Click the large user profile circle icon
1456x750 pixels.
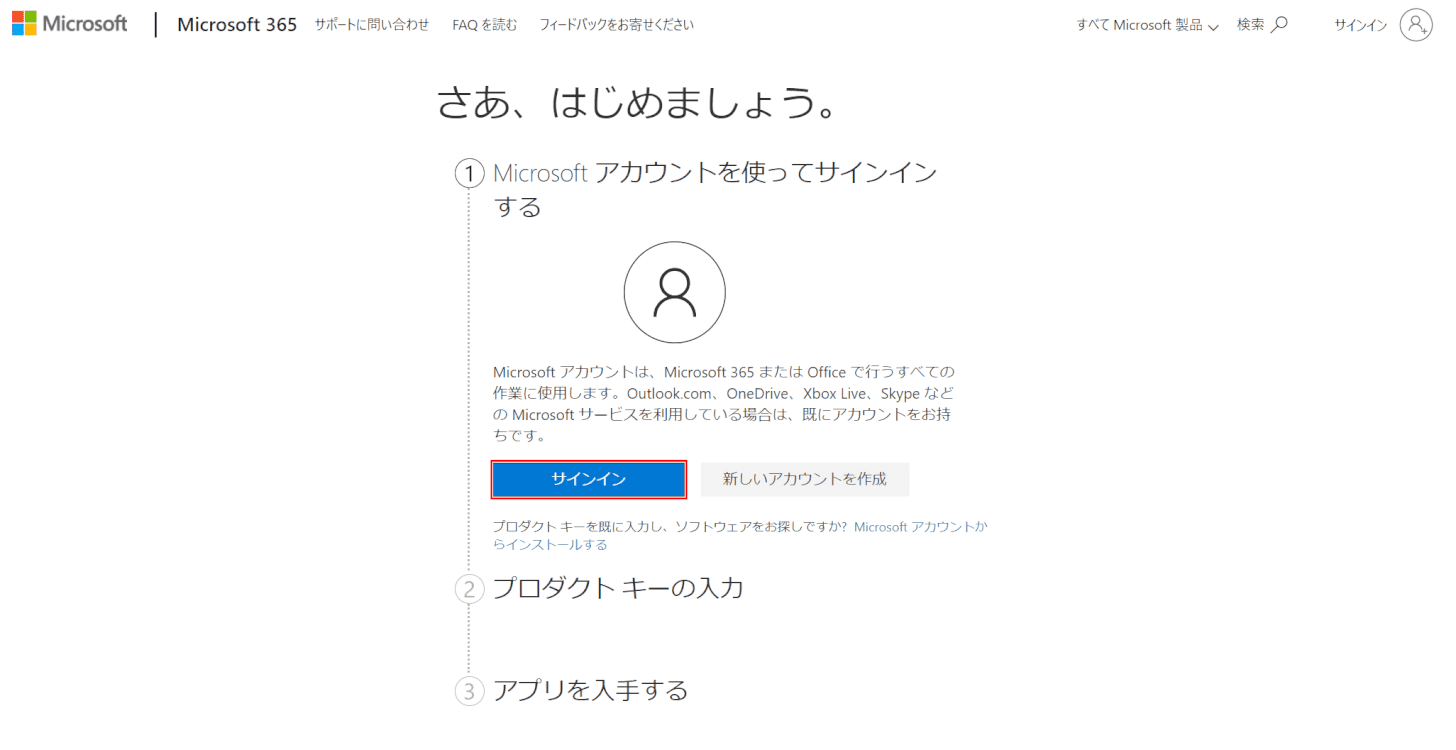point(675,293)
